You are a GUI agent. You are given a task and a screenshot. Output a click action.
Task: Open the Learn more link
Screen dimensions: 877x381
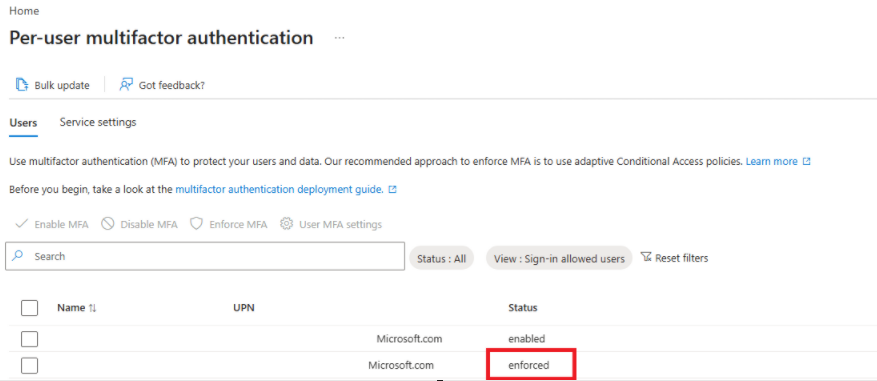coord(771,161)
